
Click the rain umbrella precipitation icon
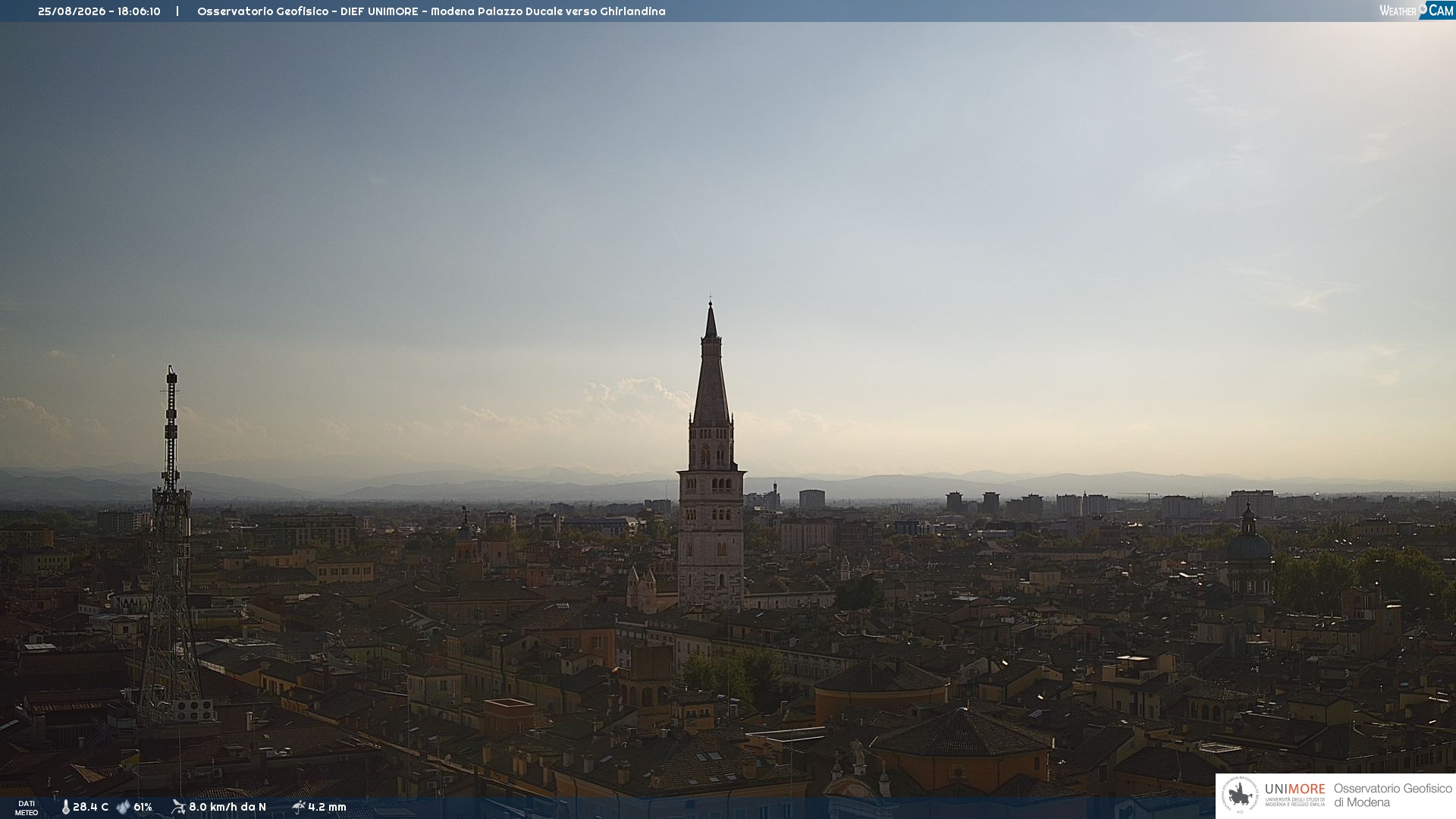tap(299, 807)
